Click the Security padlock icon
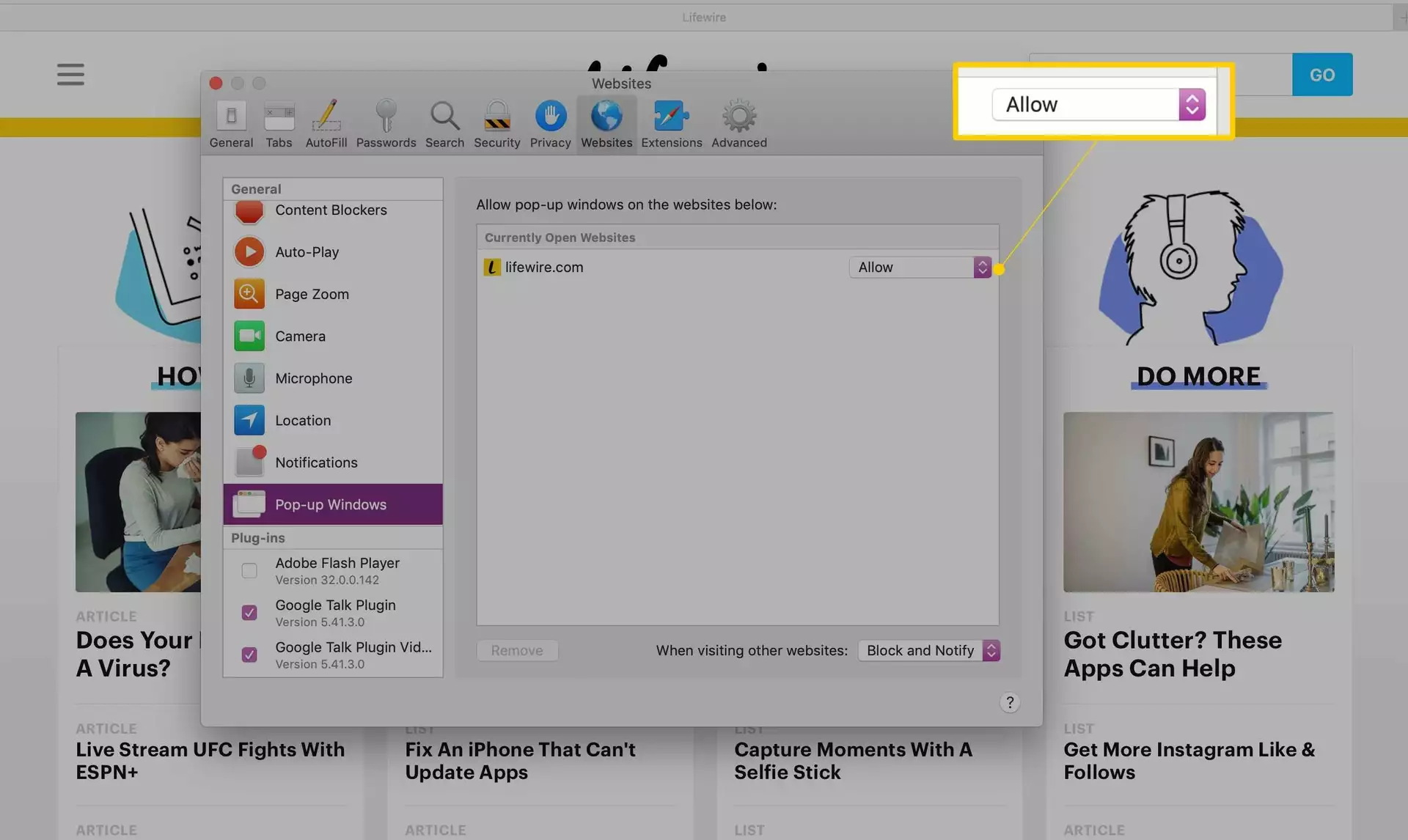Screen dimensions: 1408x840 496,117
